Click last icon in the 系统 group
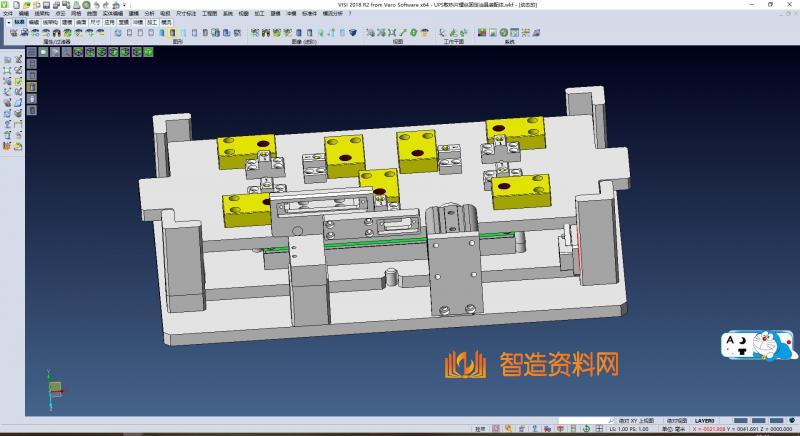 (536, 33)
